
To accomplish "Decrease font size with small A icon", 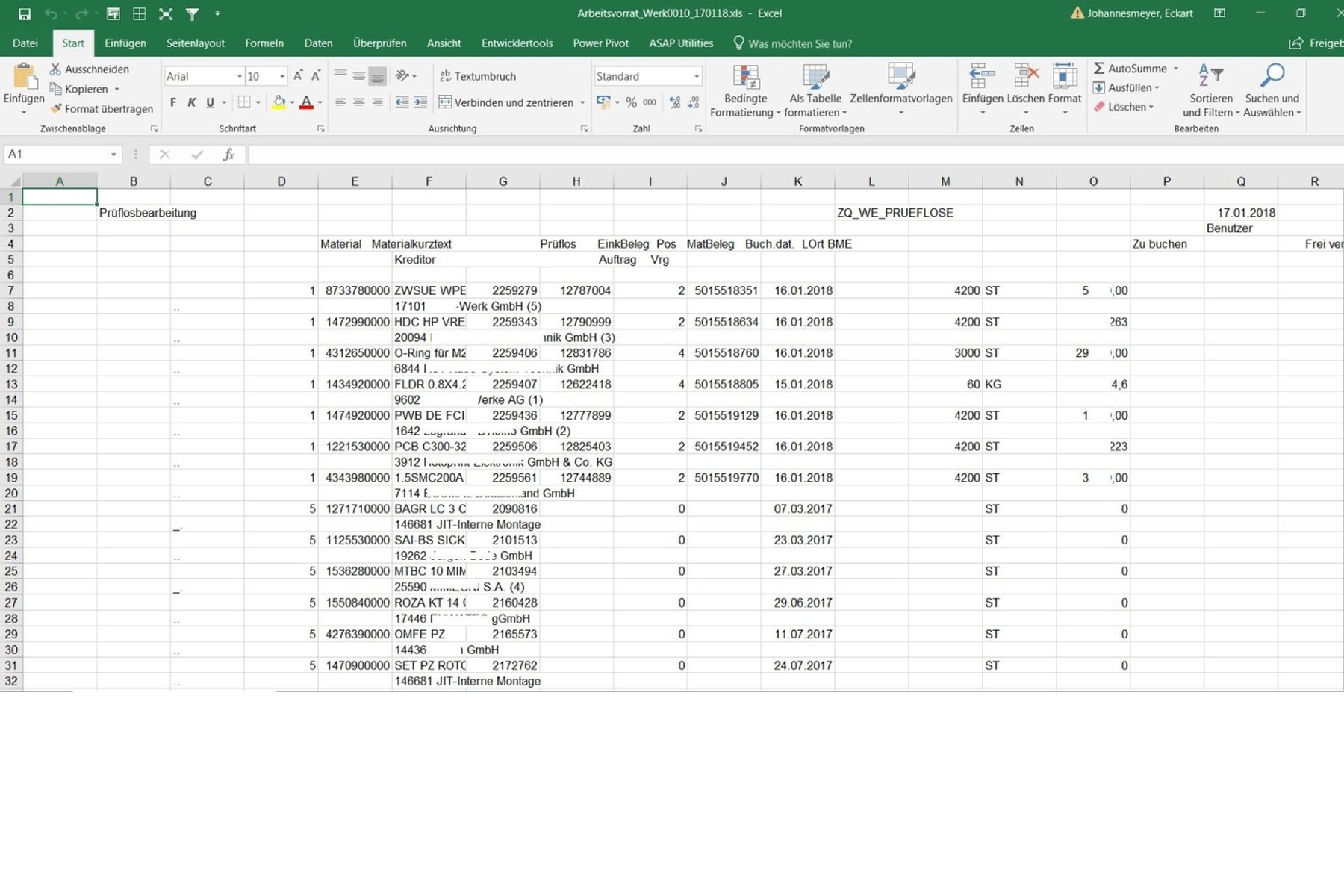I will pyautogui.click(x=316, y=75).
